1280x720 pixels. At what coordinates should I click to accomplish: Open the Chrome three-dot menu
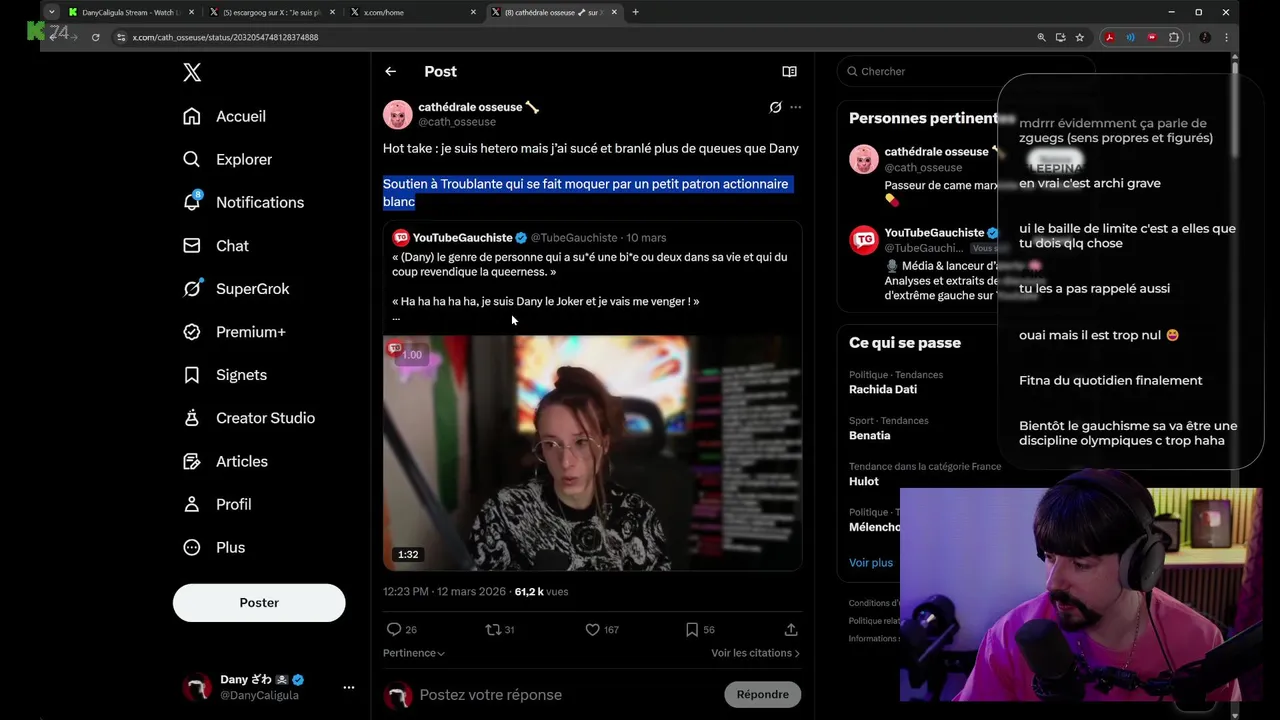click(x=1226, y=37)
